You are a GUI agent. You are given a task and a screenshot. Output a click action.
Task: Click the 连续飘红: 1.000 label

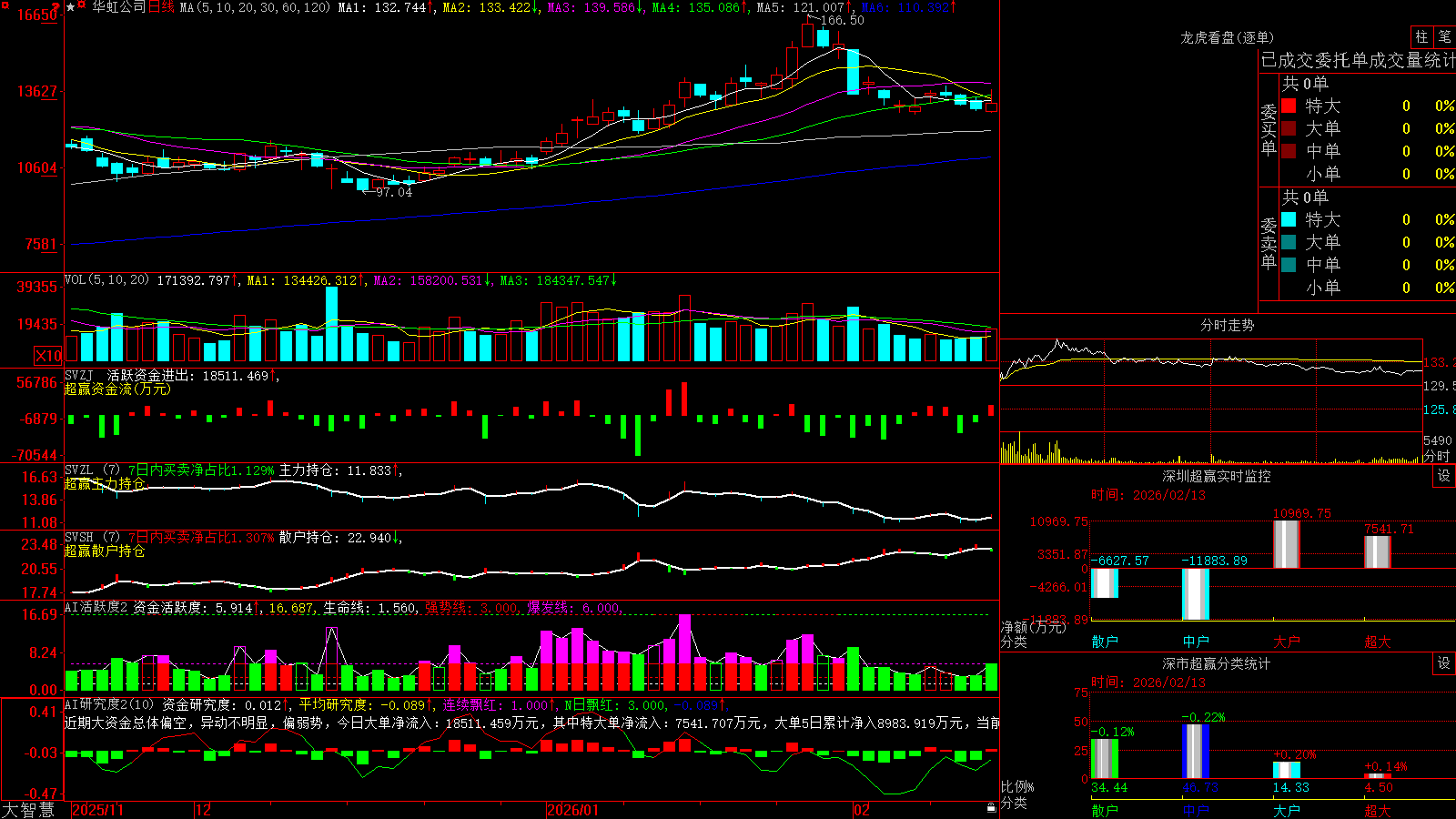coord(496,704)
